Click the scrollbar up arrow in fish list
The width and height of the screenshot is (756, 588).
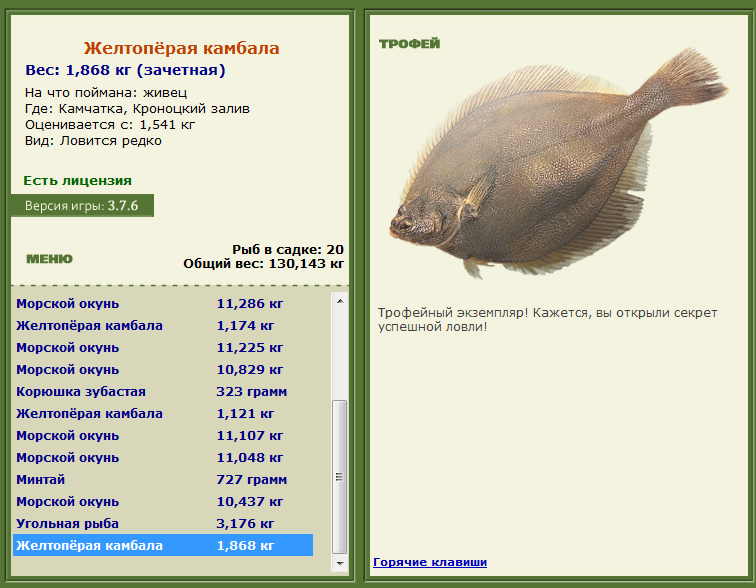tap(340, 301)
